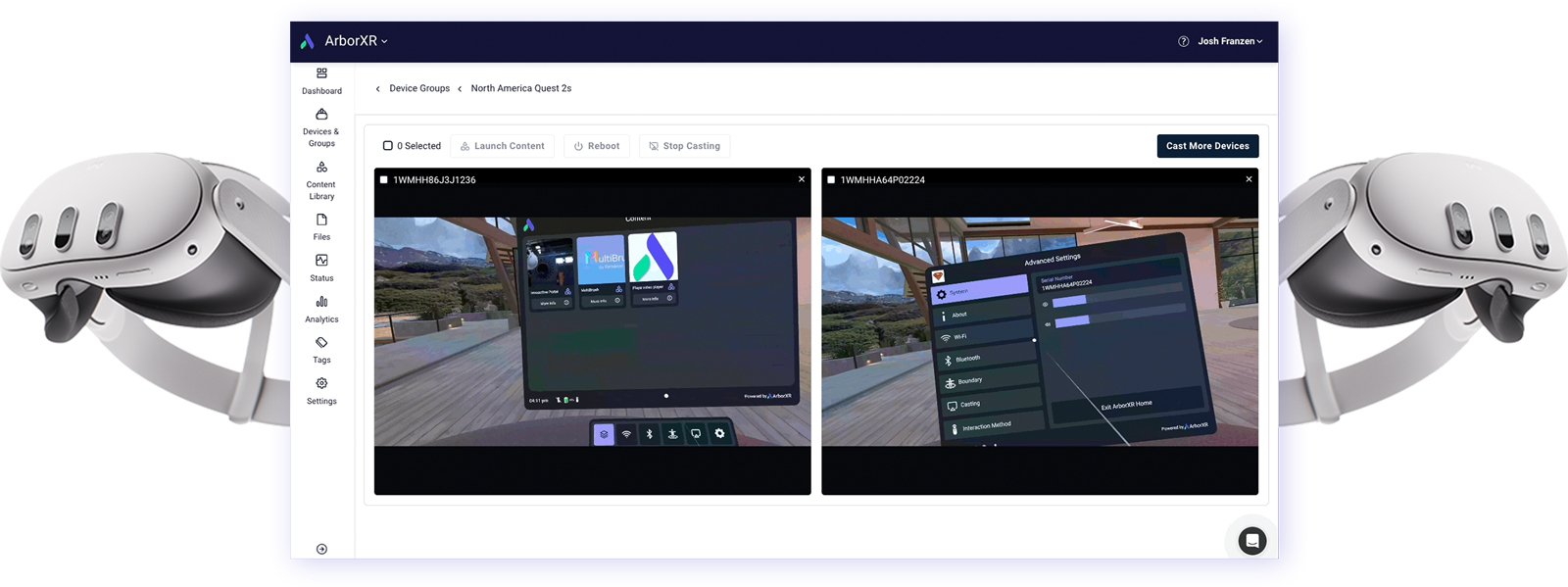Image resolution: width=1568 pixels, height=587 pixels.
Task: Click the content layers icon in headset toolbar
Action: (604, 434)
